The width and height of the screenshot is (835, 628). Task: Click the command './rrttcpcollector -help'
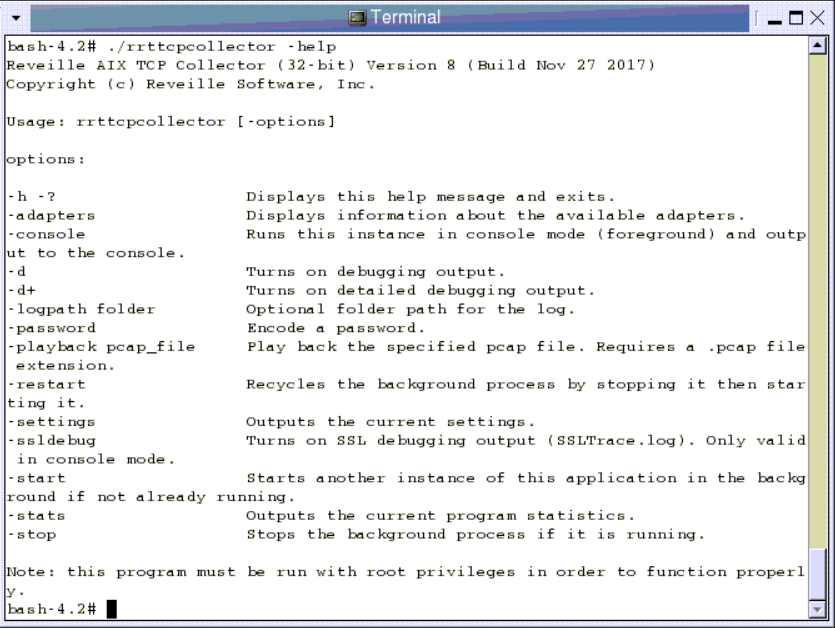(x=222, y=47)
